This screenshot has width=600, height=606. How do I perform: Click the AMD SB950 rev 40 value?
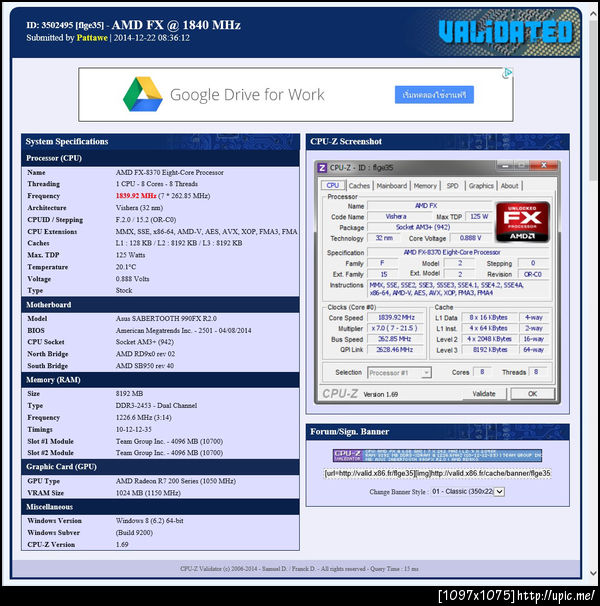click(145, 366)
